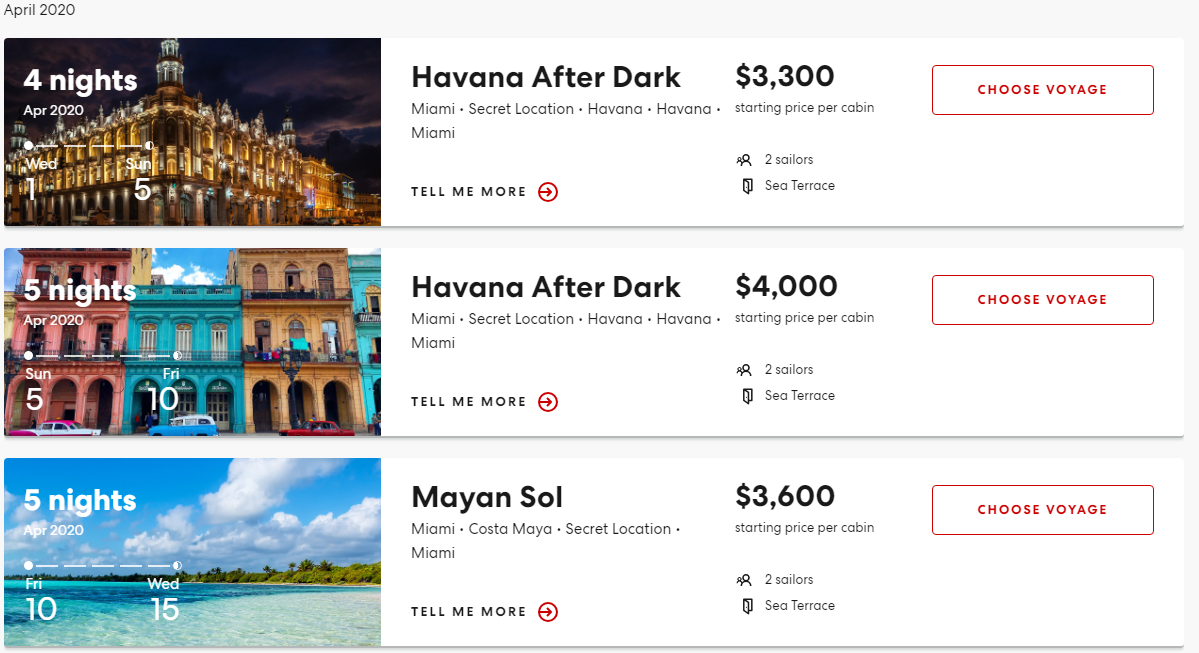Choose the Mayan Sol voyage
Image resolution: width=1199 pixels, height=653 pixels.
tap(1042, 510)
